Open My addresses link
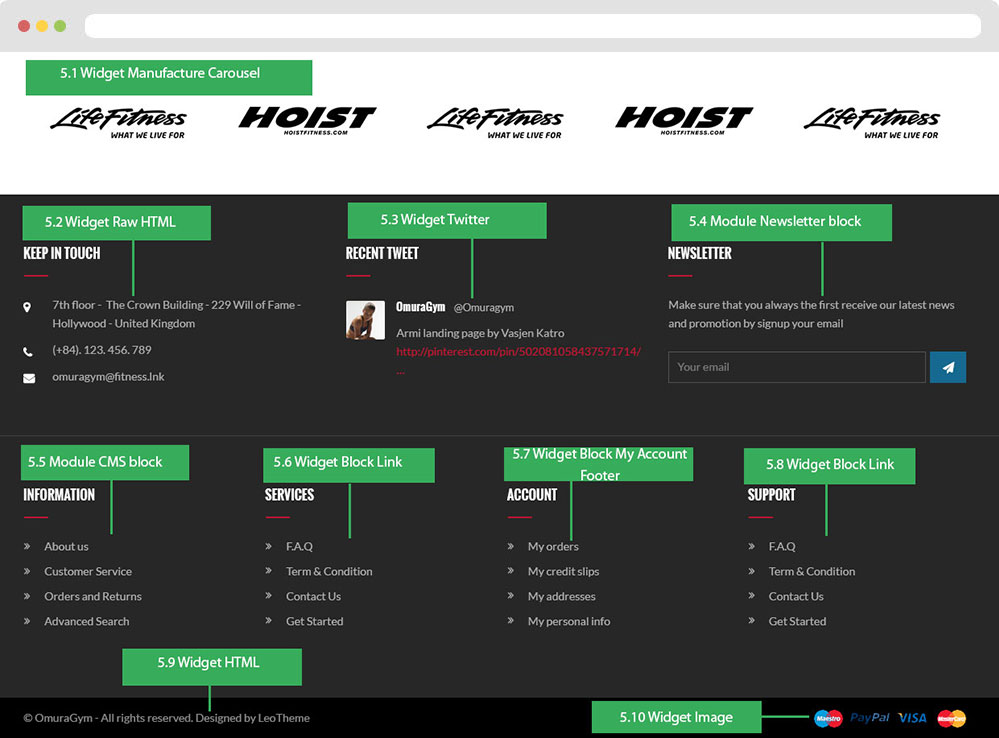Viewport: 999px width, 738px height. coord(561,596)
